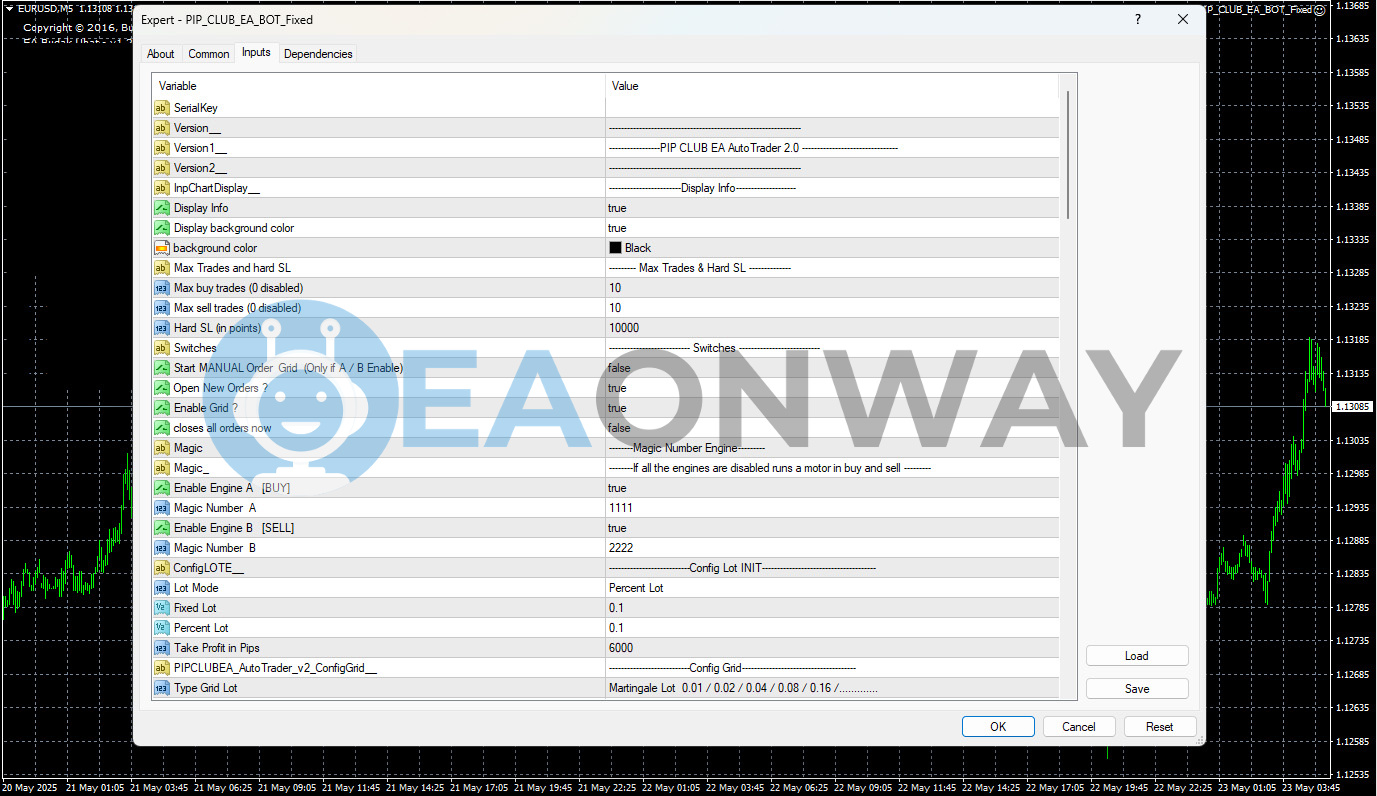Click the string icon beside Version1__

click(x=161, y=148)
